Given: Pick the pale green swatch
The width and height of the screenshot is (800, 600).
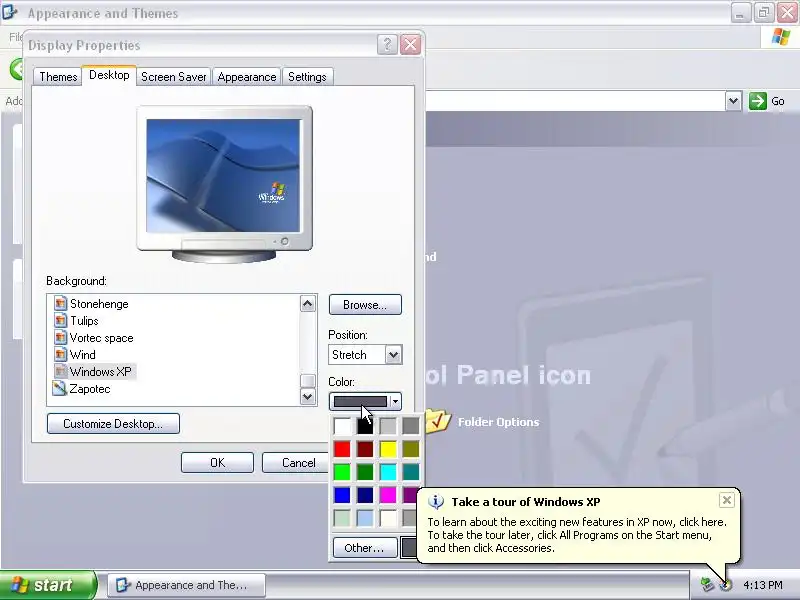Looking at the screenshot, I should pos(342,518).
